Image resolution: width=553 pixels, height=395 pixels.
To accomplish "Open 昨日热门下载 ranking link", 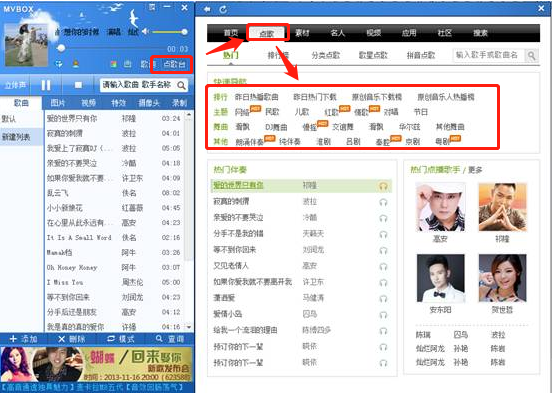I will point(315,97).
